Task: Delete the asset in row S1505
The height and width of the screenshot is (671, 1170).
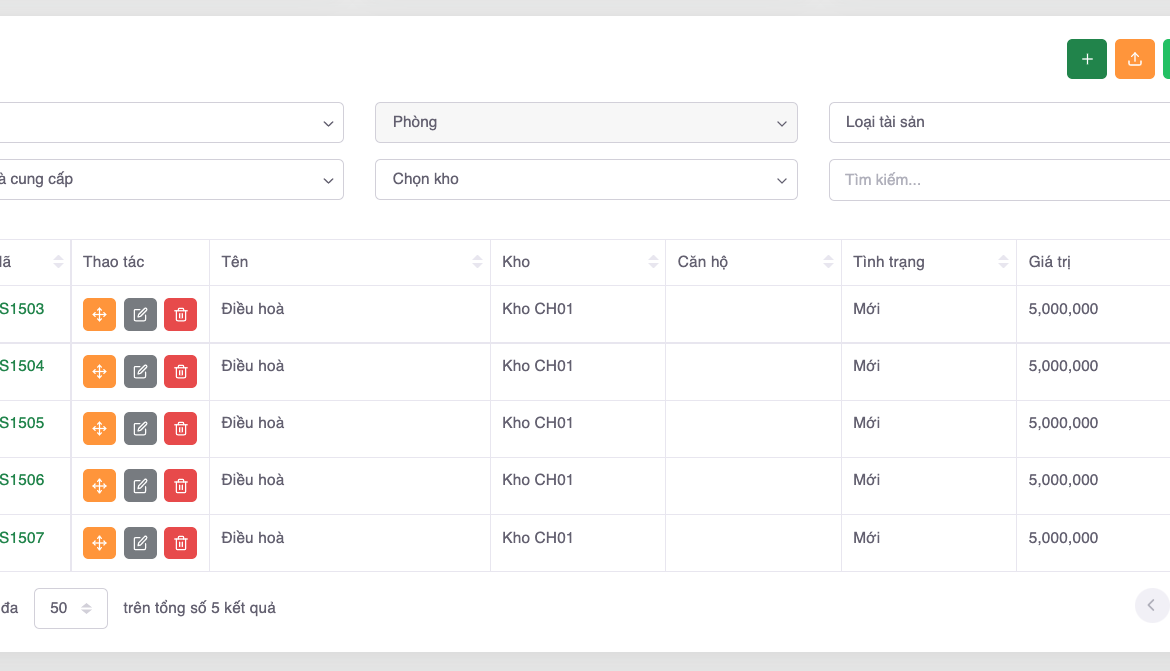Action: pyautogui.click(x=180, y=428)
